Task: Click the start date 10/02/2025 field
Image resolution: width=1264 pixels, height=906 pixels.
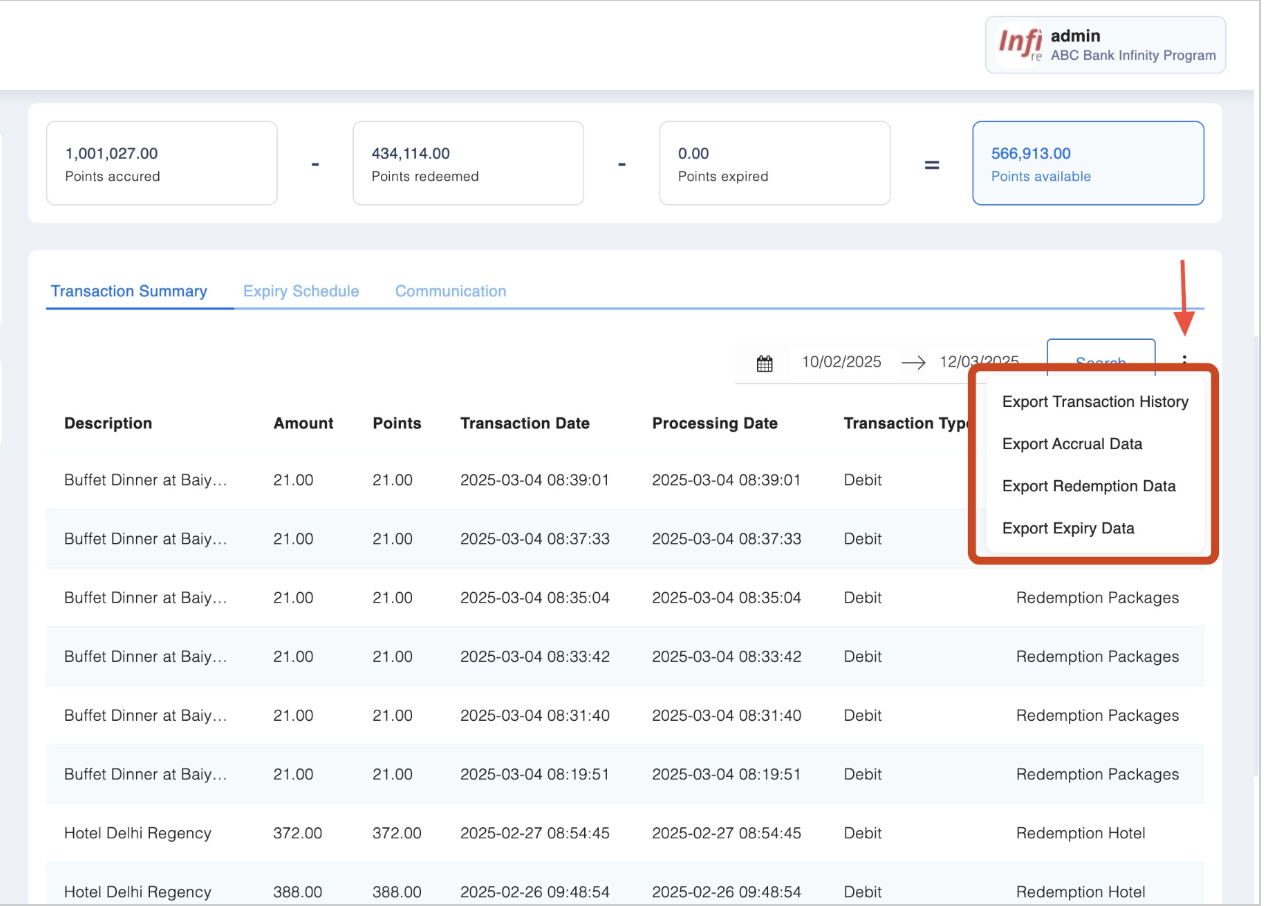Action: (x=841, y=362)
